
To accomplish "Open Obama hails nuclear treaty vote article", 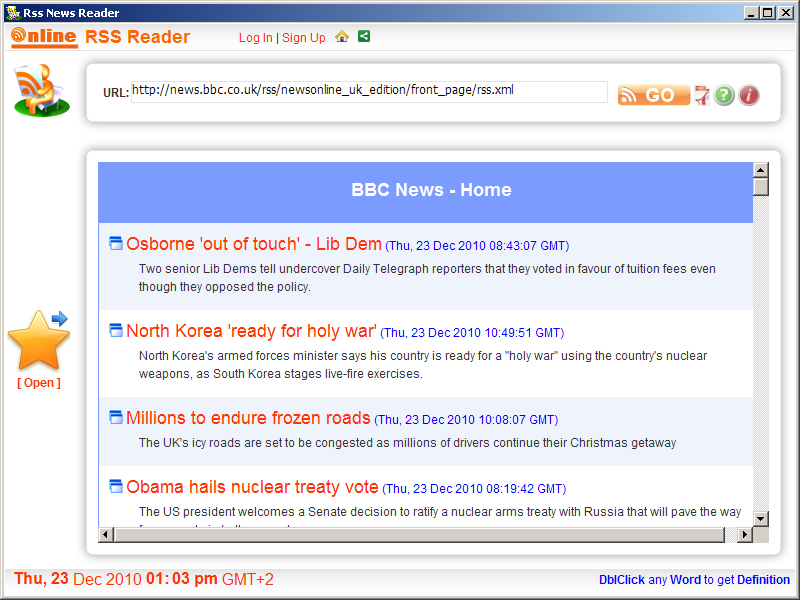I will [253, 487].
